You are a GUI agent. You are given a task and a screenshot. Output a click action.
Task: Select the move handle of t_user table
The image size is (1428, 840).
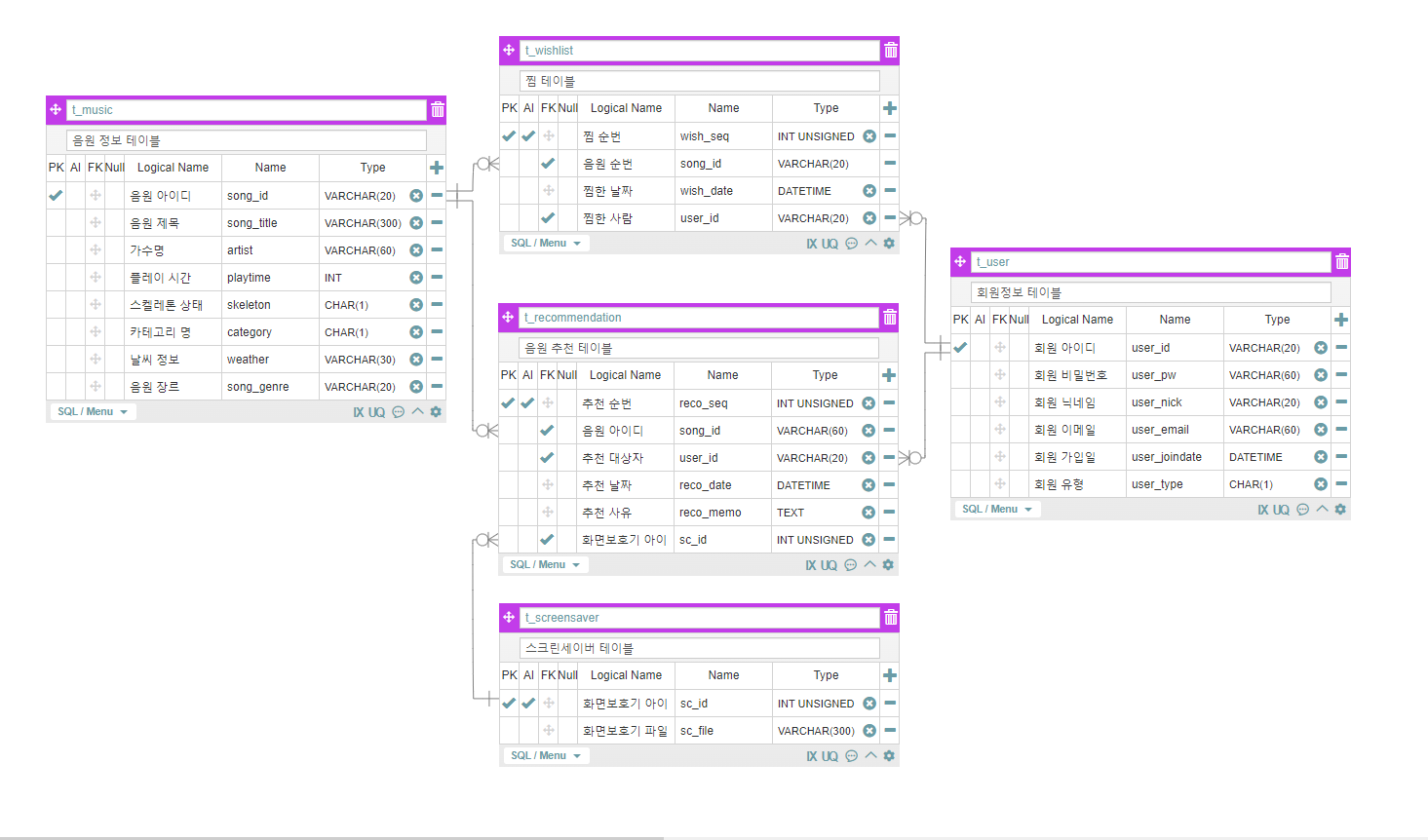coord(960,261)
